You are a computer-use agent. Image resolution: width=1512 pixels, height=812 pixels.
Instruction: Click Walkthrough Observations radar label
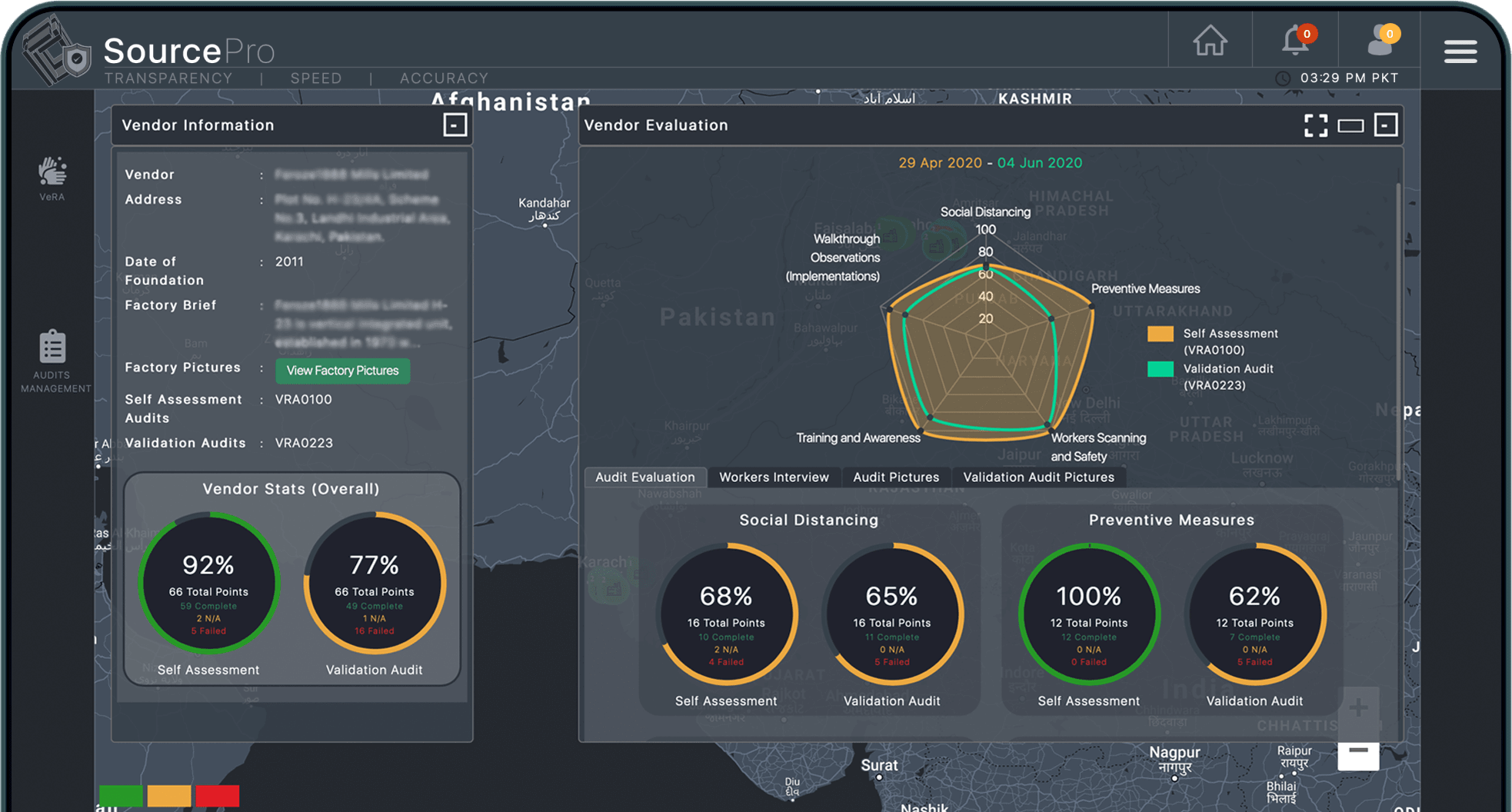click(x=833, y=258)
